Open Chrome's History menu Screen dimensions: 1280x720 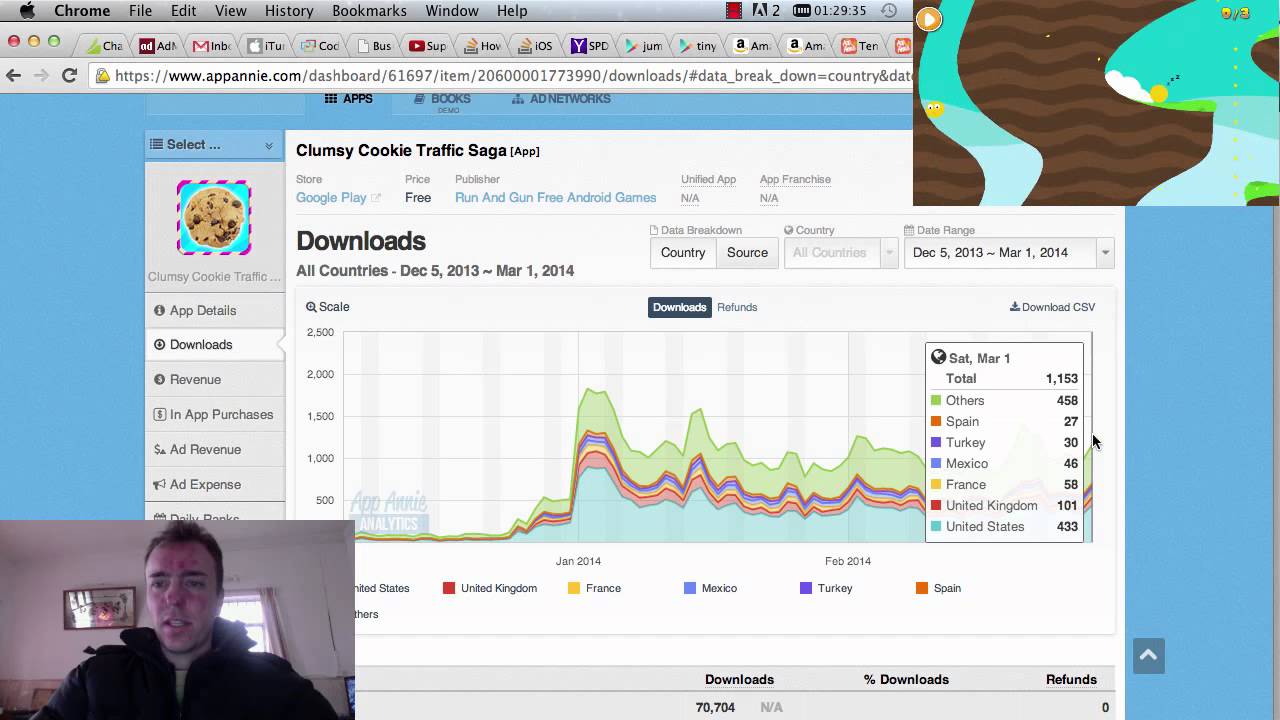[x=289, y=11]
